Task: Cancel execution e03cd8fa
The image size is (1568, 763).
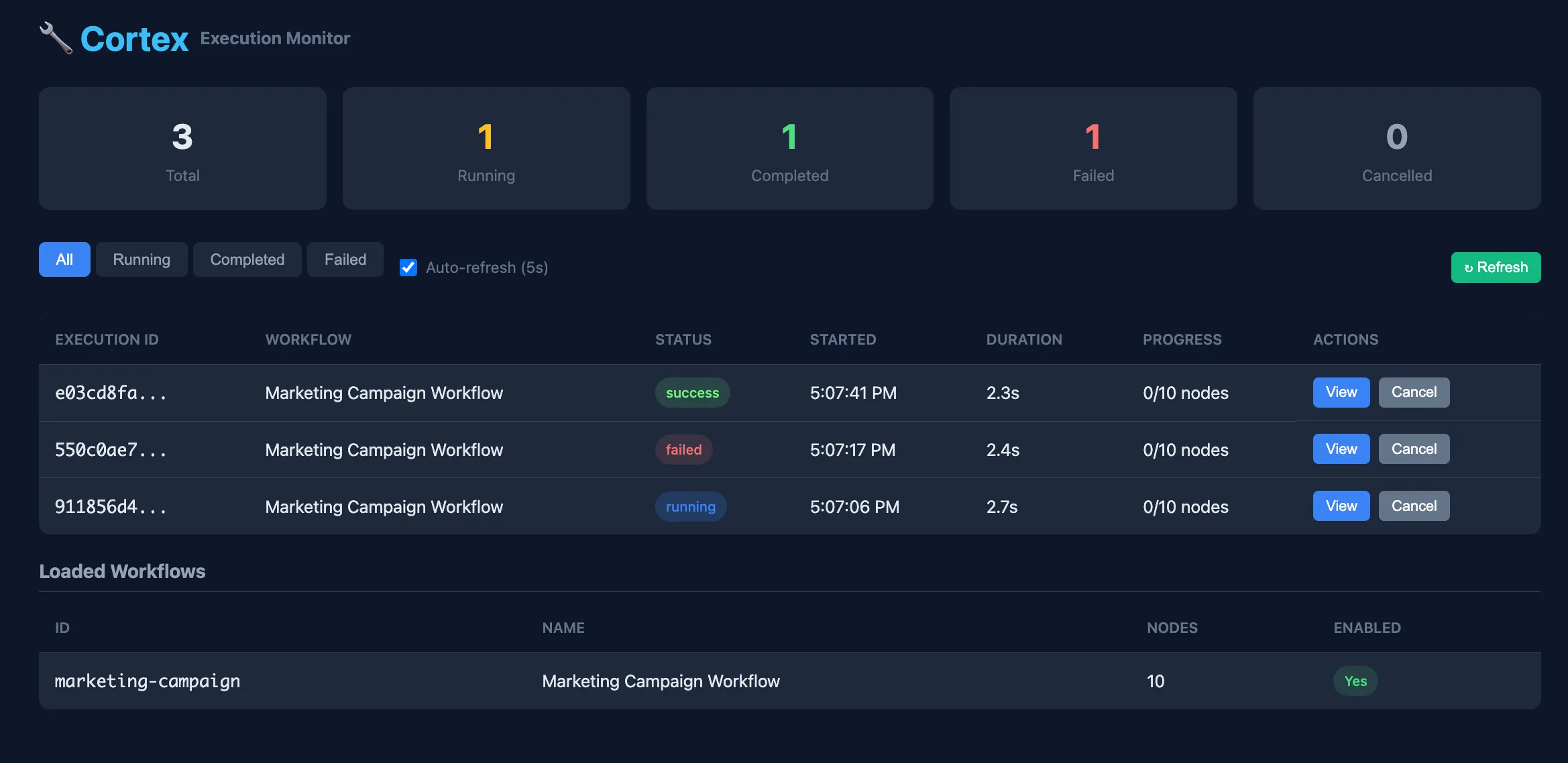Action: tap(1414, 392)
